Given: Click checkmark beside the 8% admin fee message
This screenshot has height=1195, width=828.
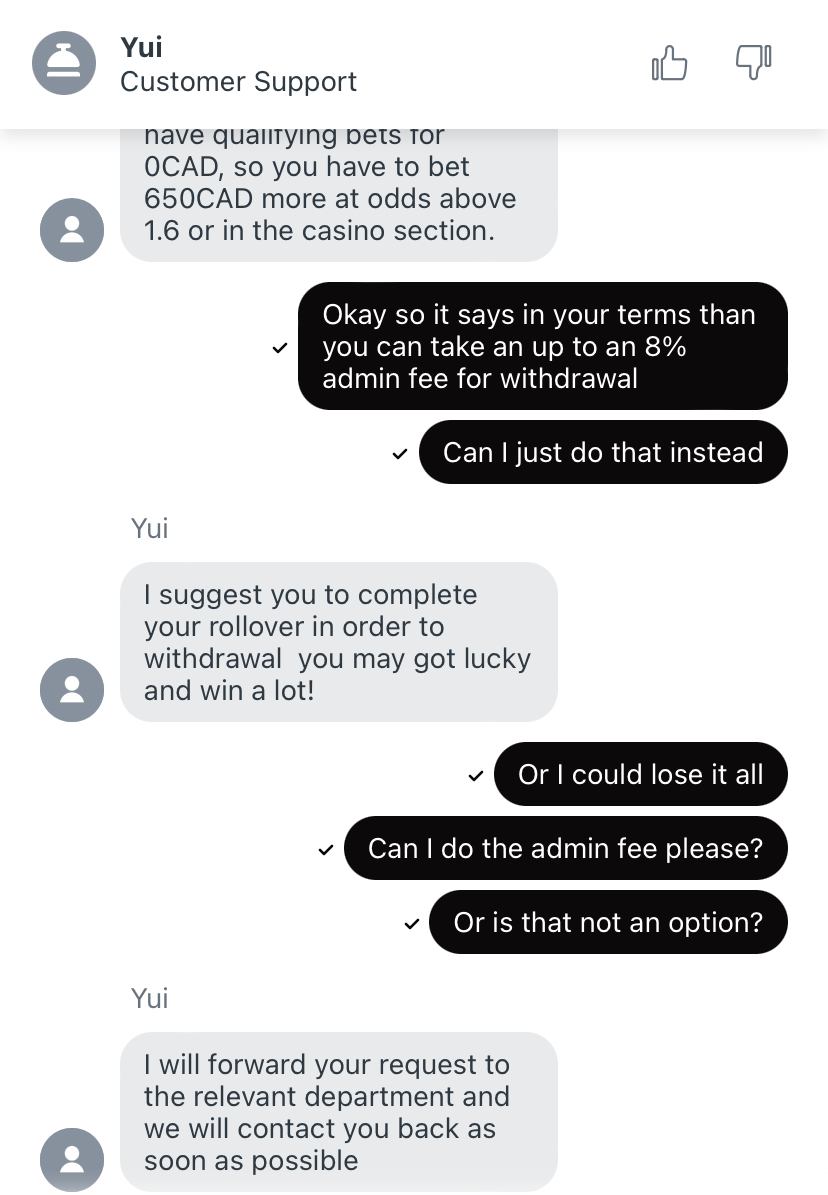Looking at the screenshot, I should coord(280,348).
